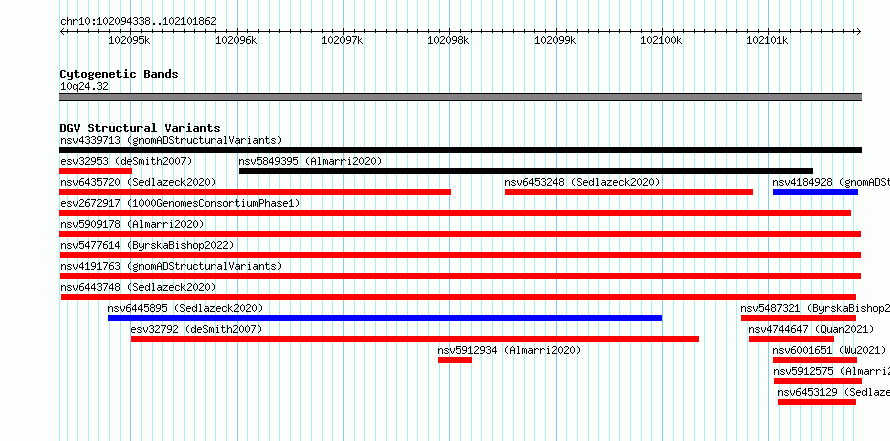Screen dimensions: 890x441
Task: Click the gray 10q24.32 cytogenetic band bar
Action: (x=460, y=97)
